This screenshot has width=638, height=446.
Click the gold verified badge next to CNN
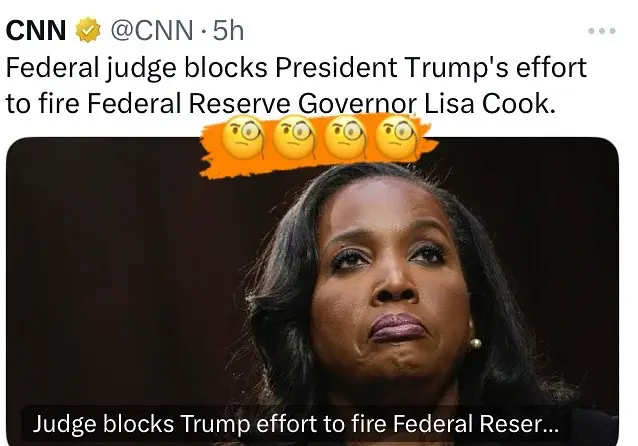(88, 31)
